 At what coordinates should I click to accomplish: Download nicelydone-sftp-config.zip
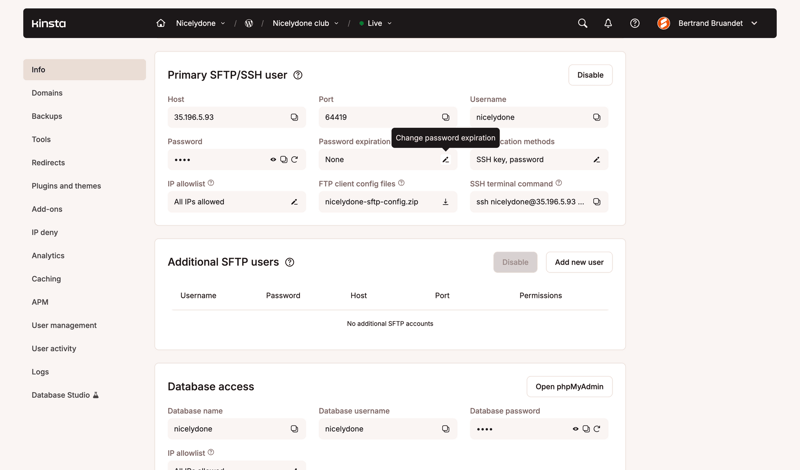(x=445, y=202)
